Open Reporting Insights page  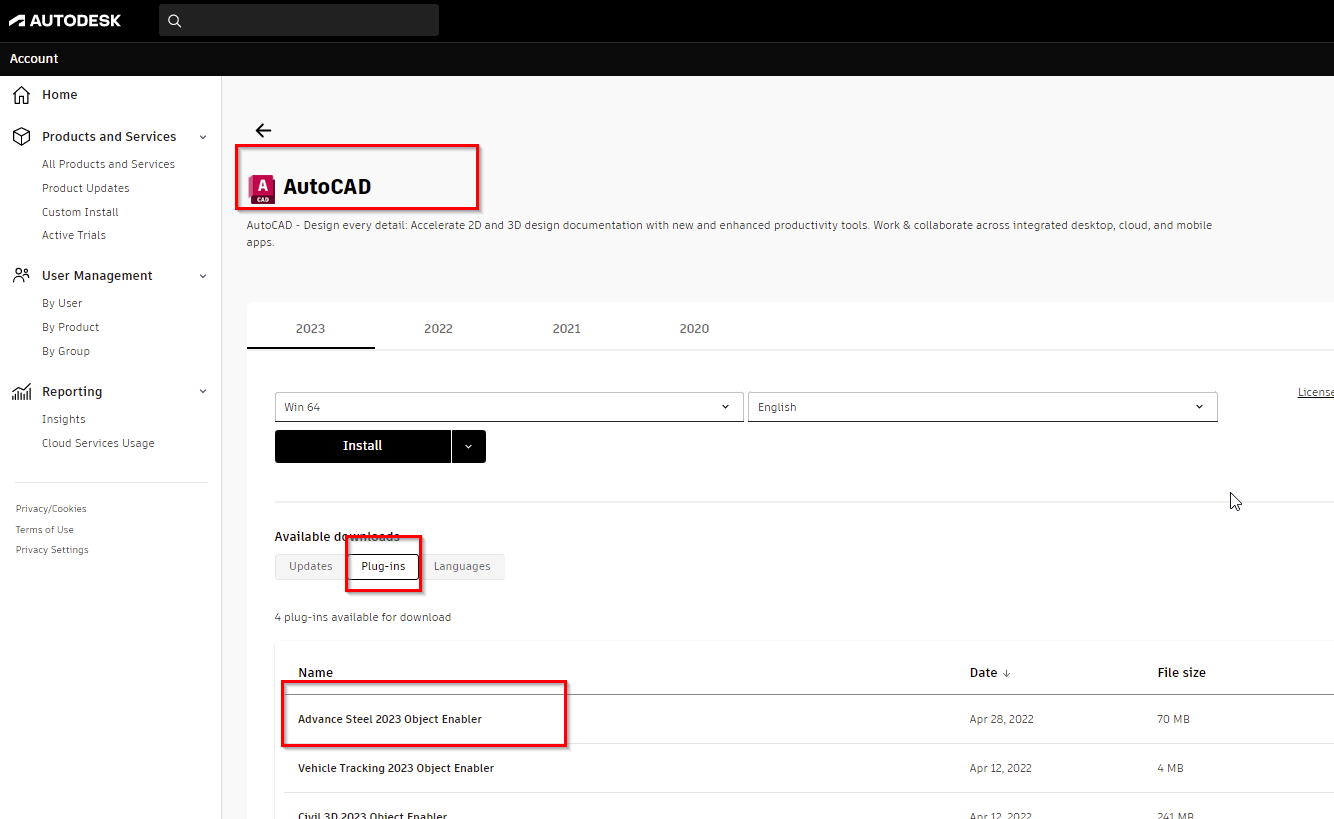point(64,419)
